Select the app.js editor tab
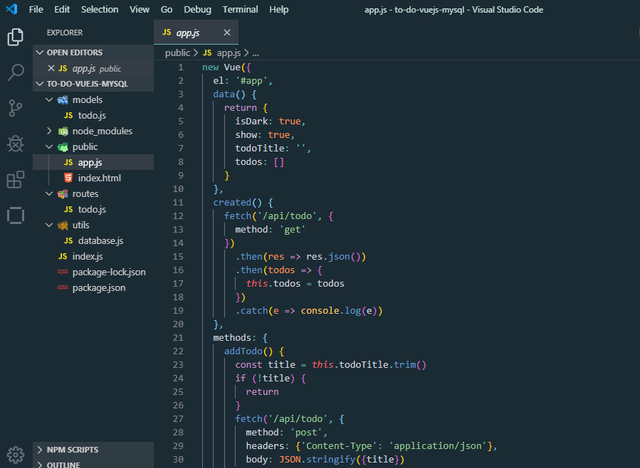The height and width of the screenshot is (468, 640). [196, 33]
